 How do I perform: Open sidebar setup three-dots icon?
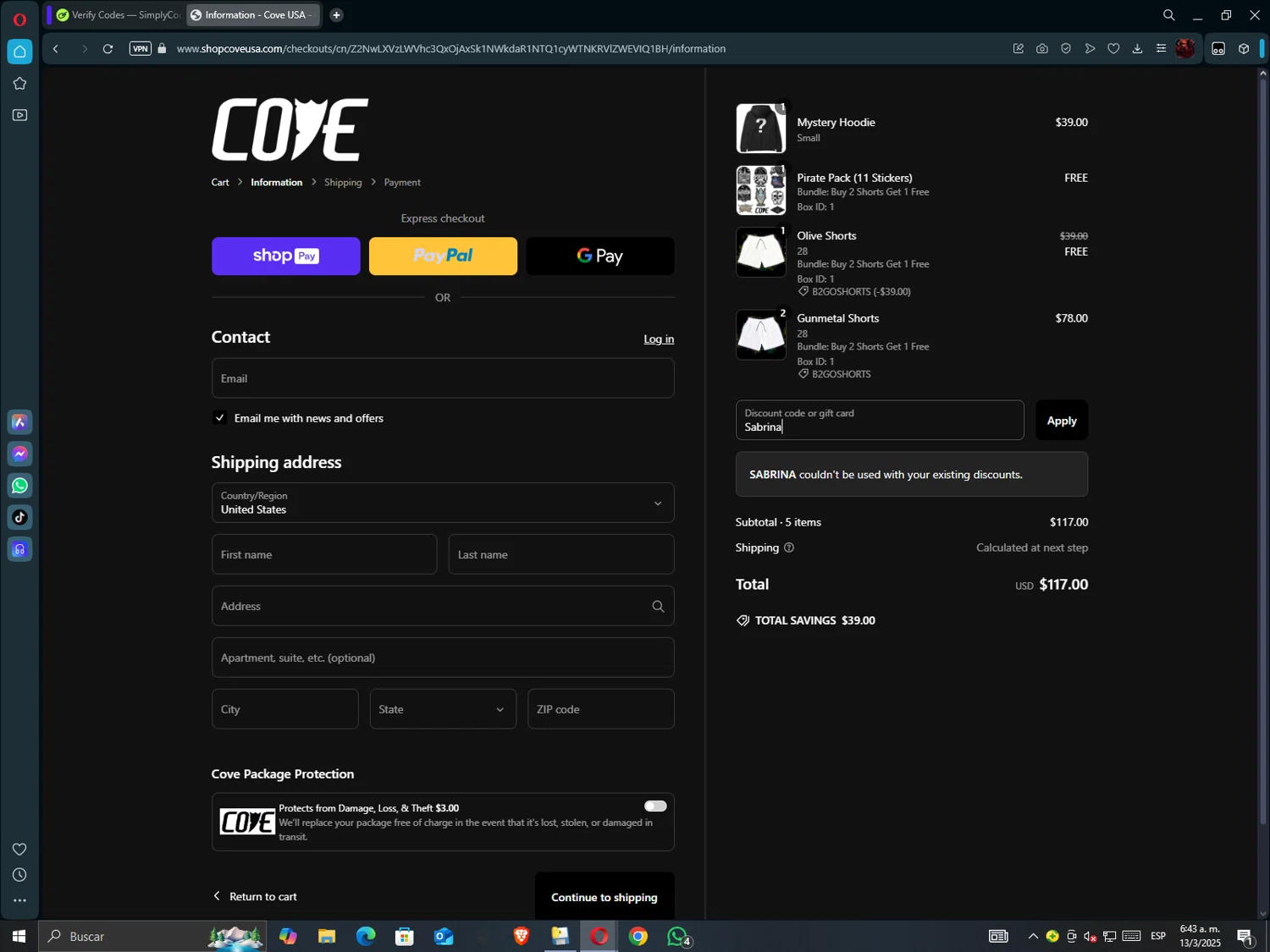click(x=19, y=901)
